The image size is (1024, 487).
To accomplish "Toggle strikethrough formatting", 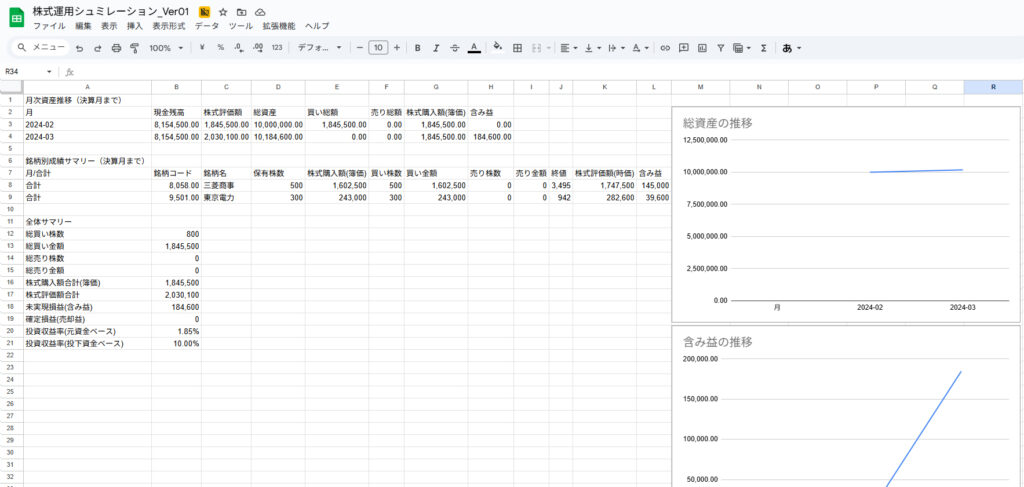I will (x=454, y=47).
